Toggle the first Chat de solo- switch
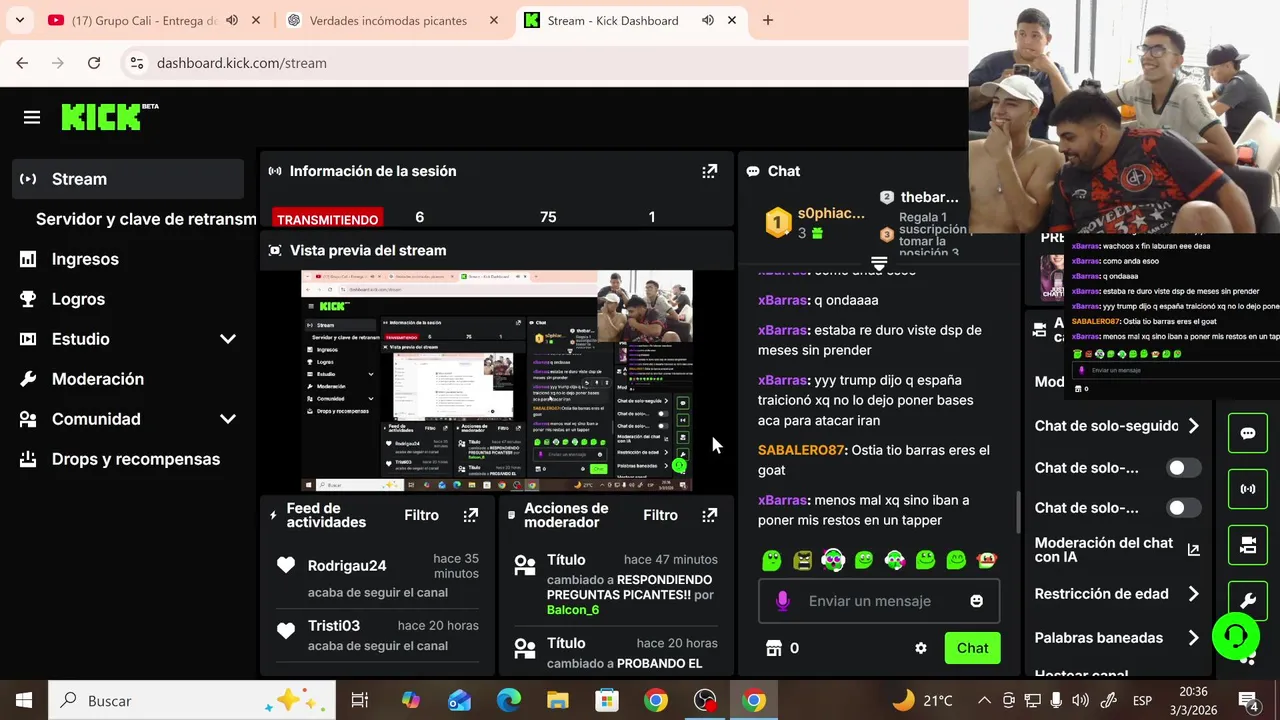 (x=1184, y=468)
